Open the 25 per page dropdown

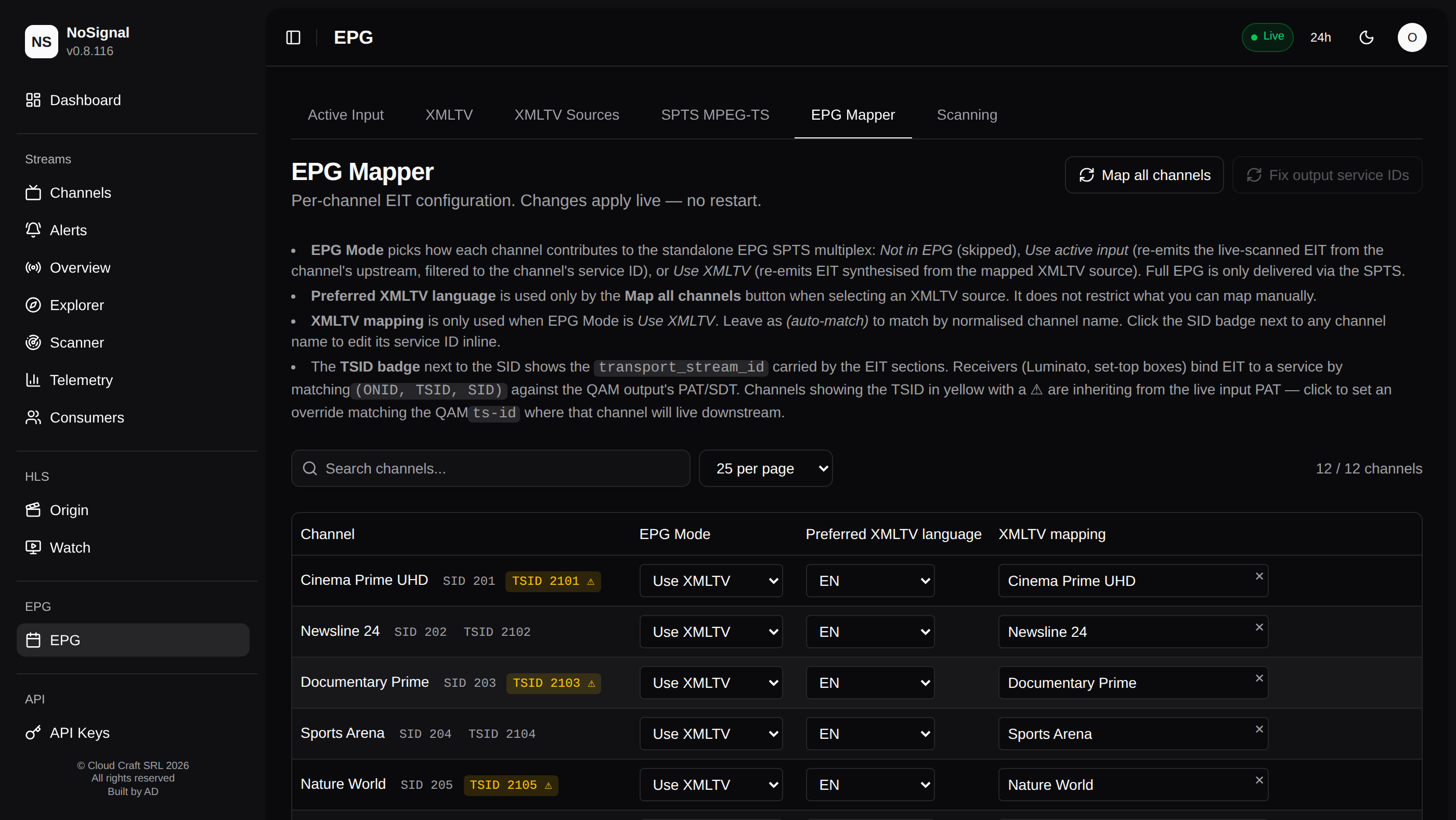pyautogui.click(x=765, y=468)
